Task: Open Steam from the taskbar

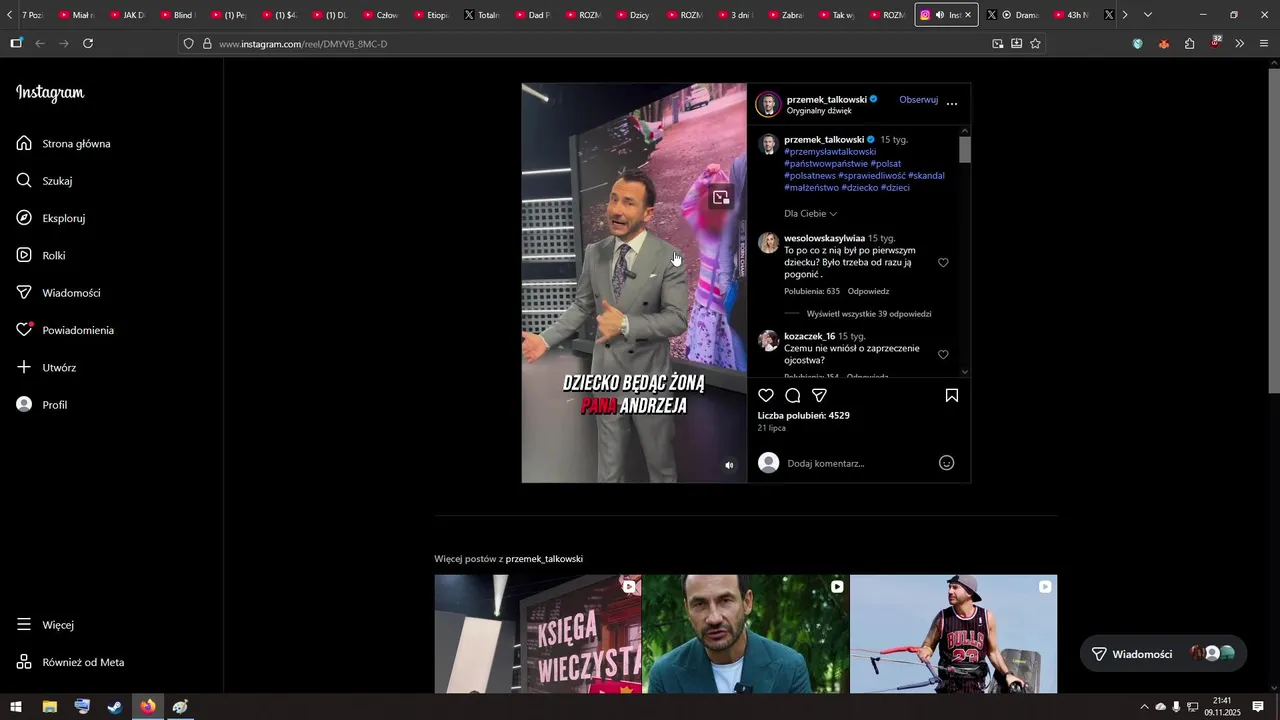Action: 115,707
